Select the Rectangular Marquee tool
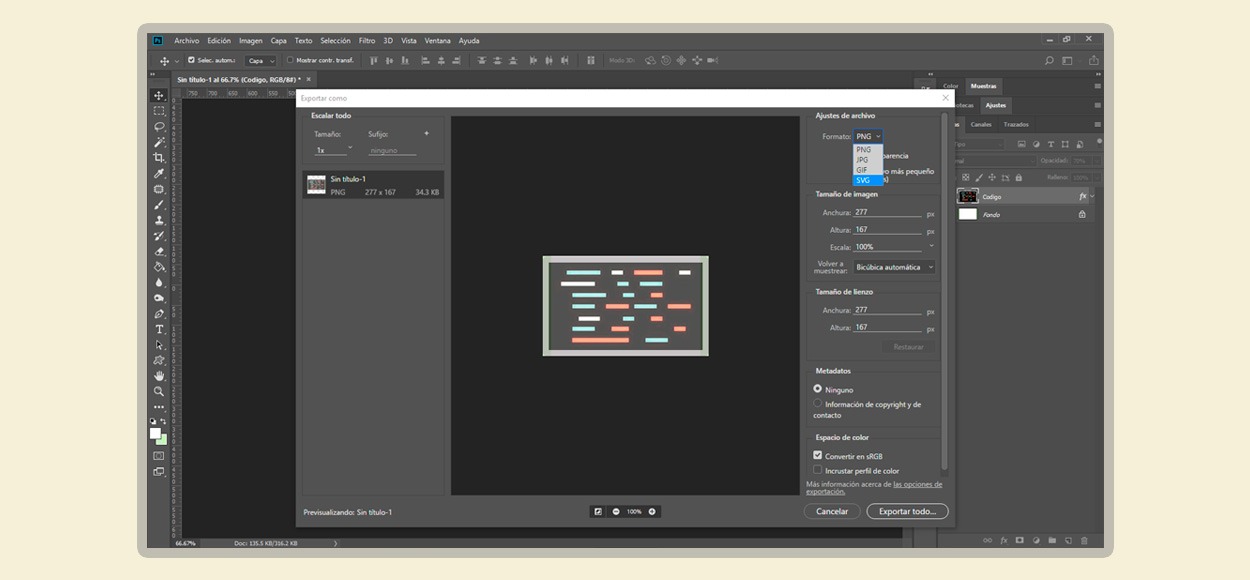The width and height of the screenshot is (1250, 580). coord(159,111)
